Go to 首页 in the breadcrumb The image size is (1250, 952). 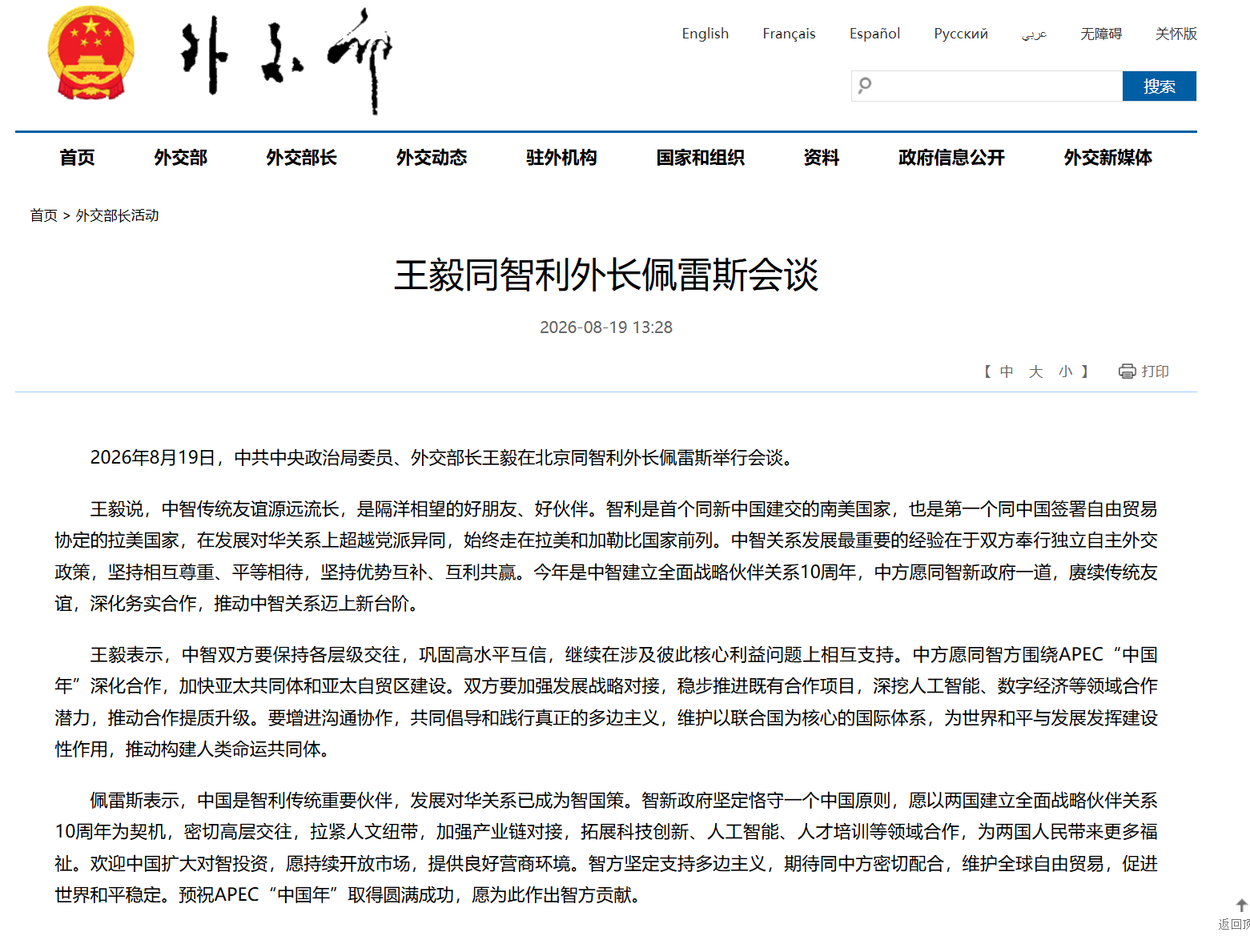point(43,215)
